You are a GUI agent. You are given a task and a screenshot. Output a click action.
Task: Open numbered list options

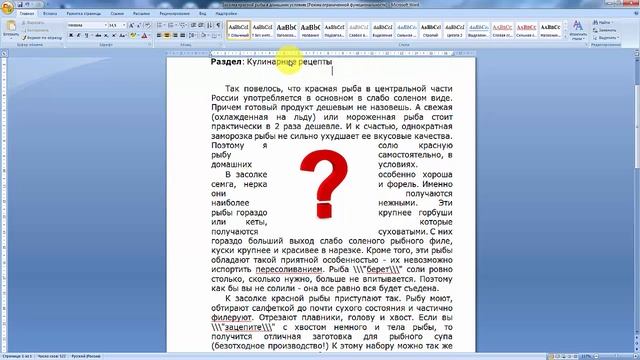point(171,25)
